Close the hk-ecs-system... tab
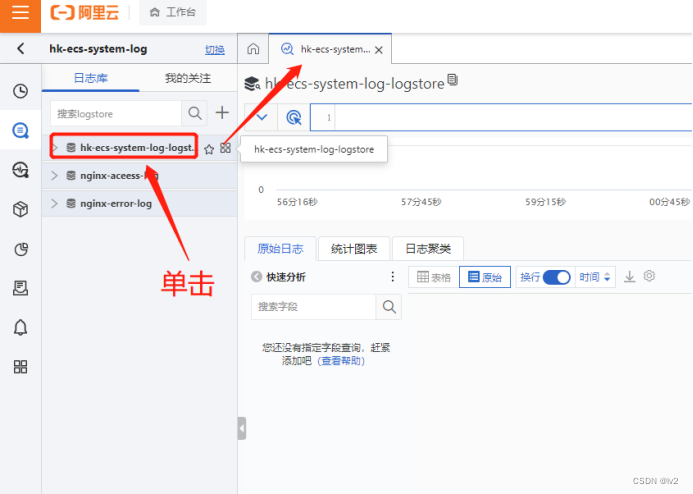The height and width of the screenshot is (494, 693). click(379, 50)
